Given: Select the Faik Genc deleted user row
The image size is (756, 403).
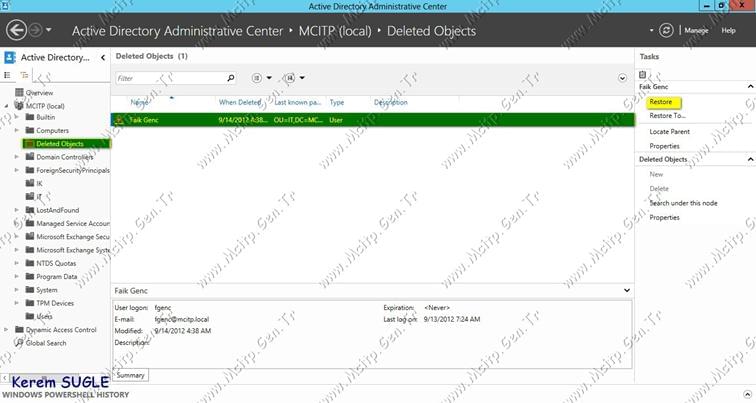Looking at the screenshot, I should (x=373, y=120).
